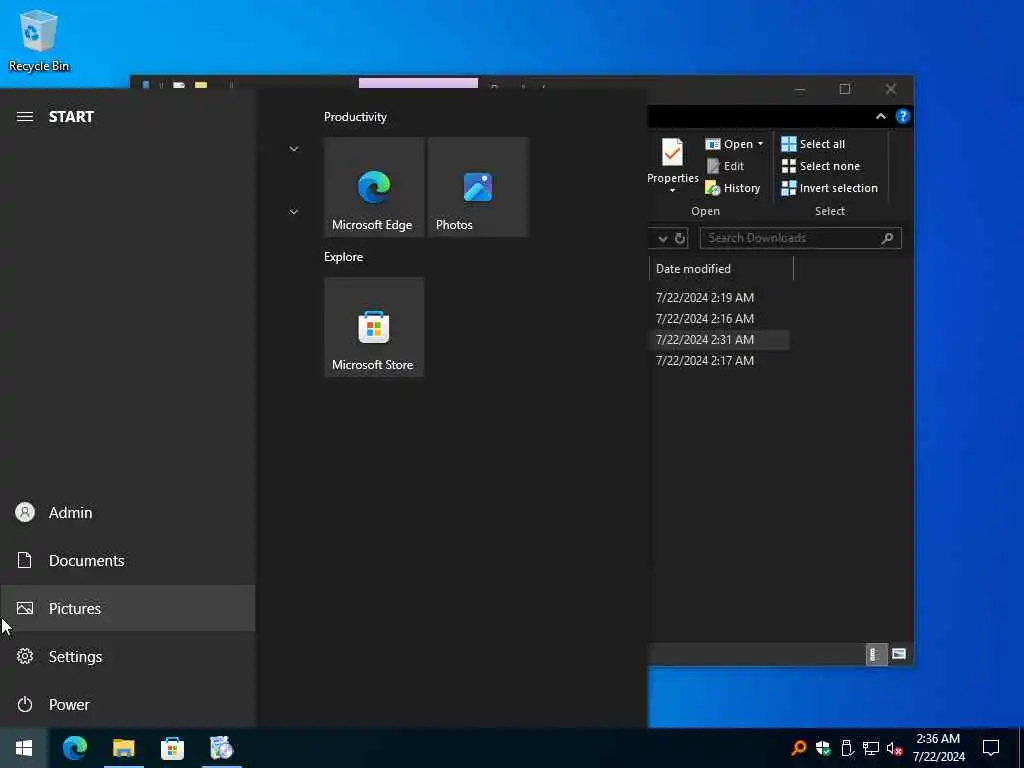Expand the first collapsed app group chevron
This screenshot has height=768, width=1024.
pos(294,149)
